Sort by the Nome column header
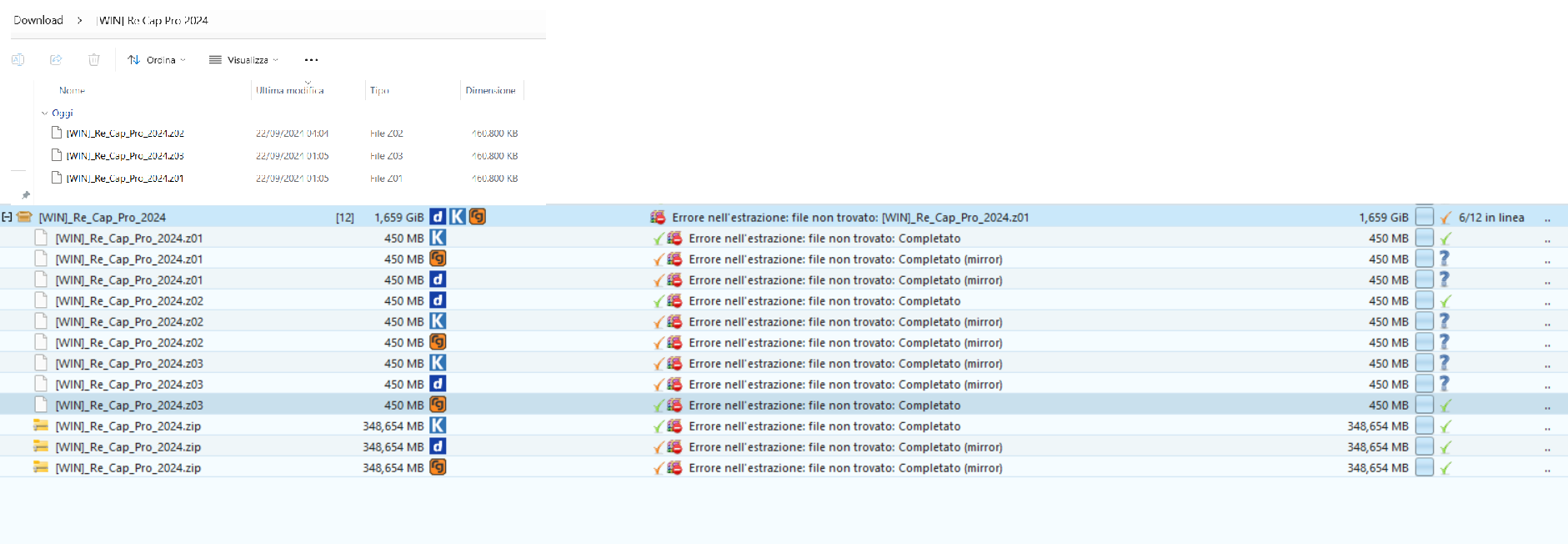1568x544 pixels. [72, 90]
